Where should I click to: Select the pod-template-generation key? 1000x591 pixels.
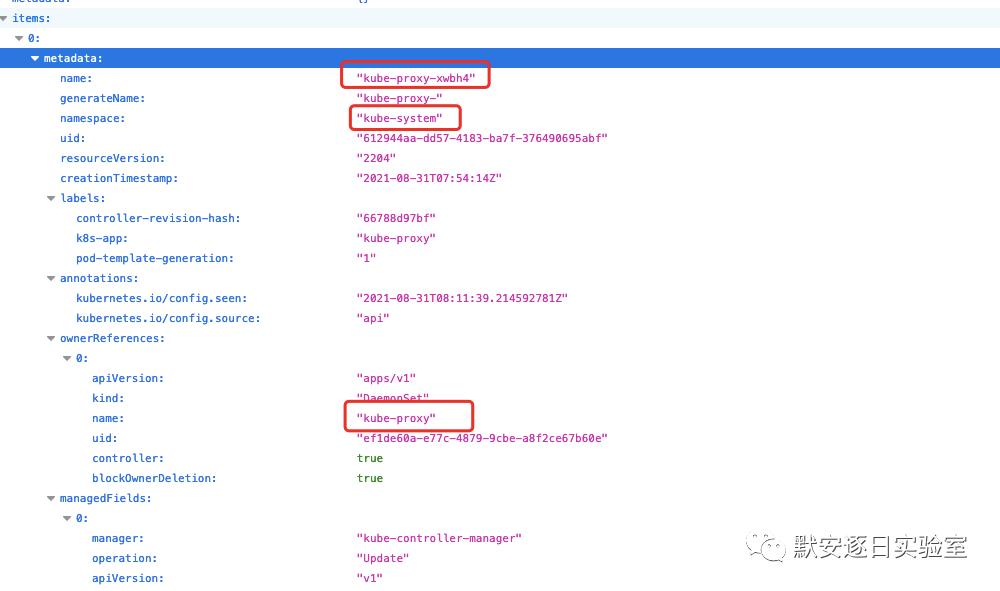155,258
